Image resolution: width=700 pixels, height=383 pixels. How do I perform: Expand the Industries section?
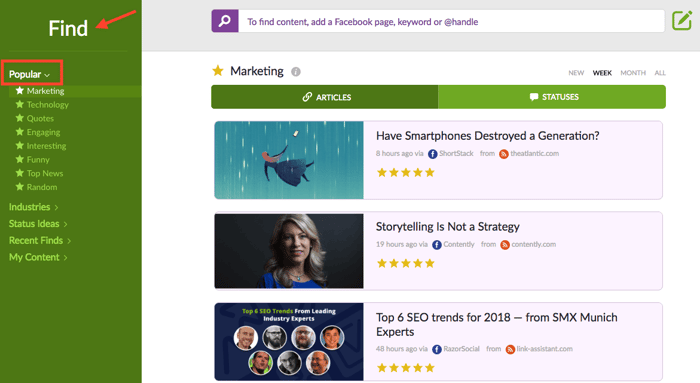(x=33, y=207)
